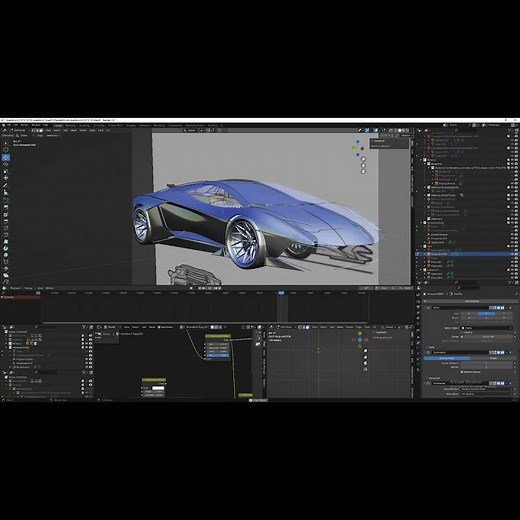Click the Mirror Object field

click(x=486, y=328)
